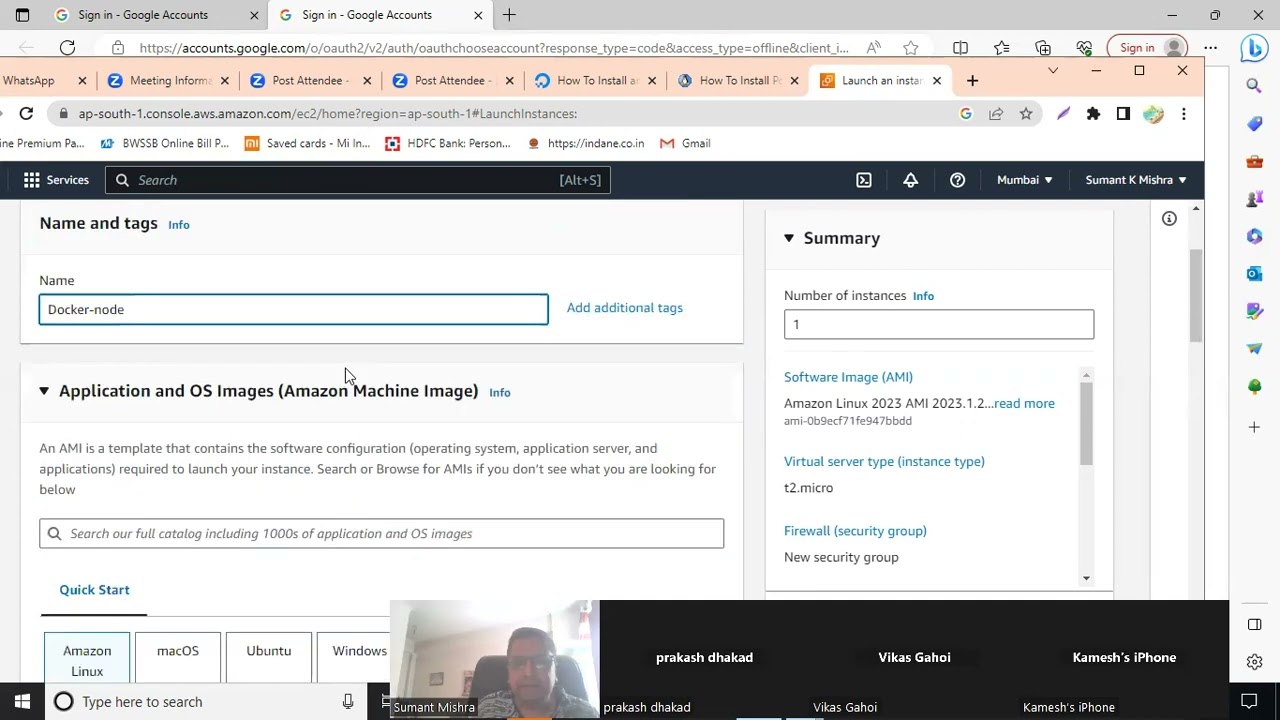Click Summary panel scrollbar down arrow
The height and width of the screenshot is (720, 1280).
coord(1087,579)
